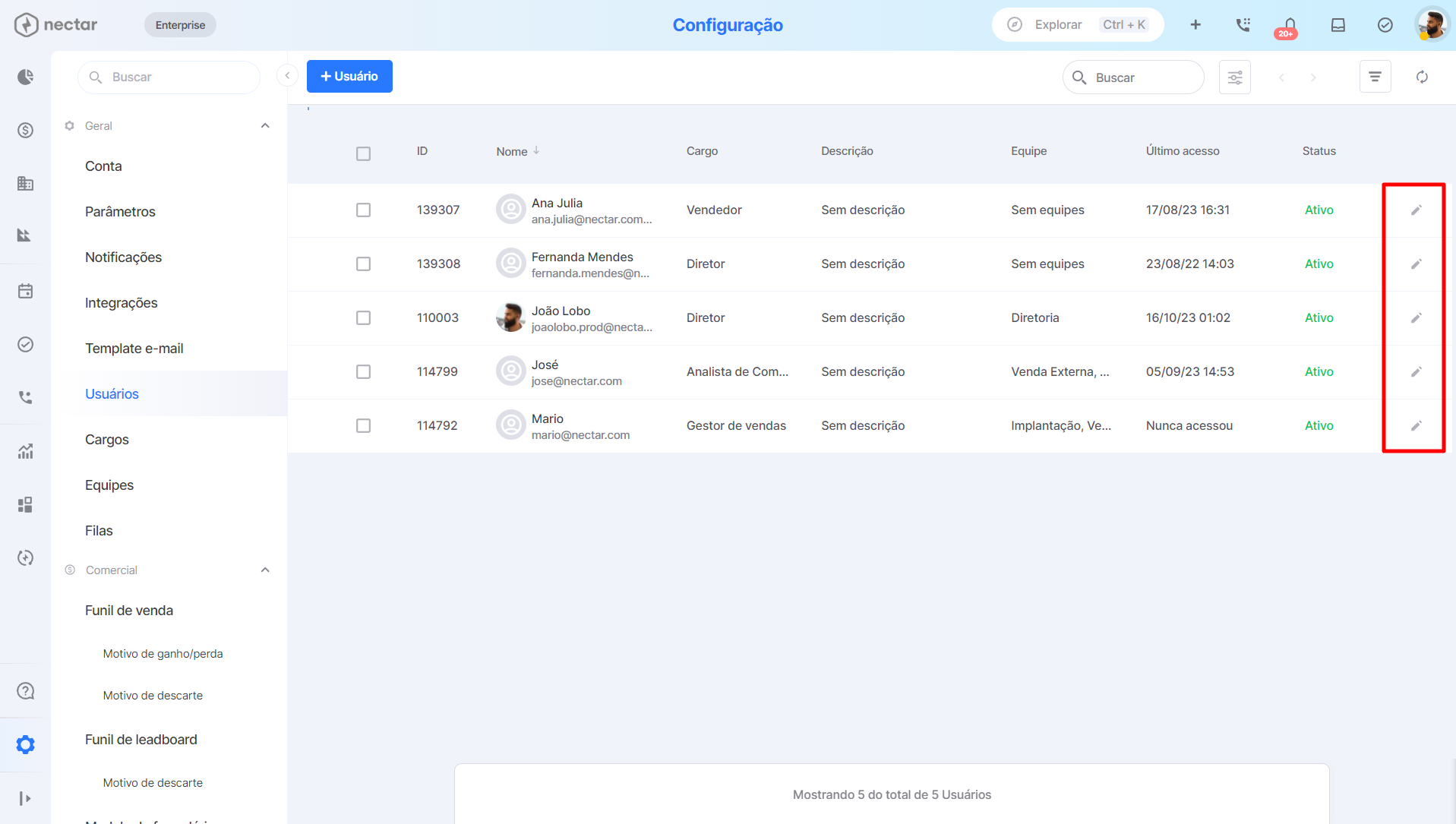Open the Explorar Ctrl+K search bar
The image size is (1456, 824).
[x=1078, y=25]
